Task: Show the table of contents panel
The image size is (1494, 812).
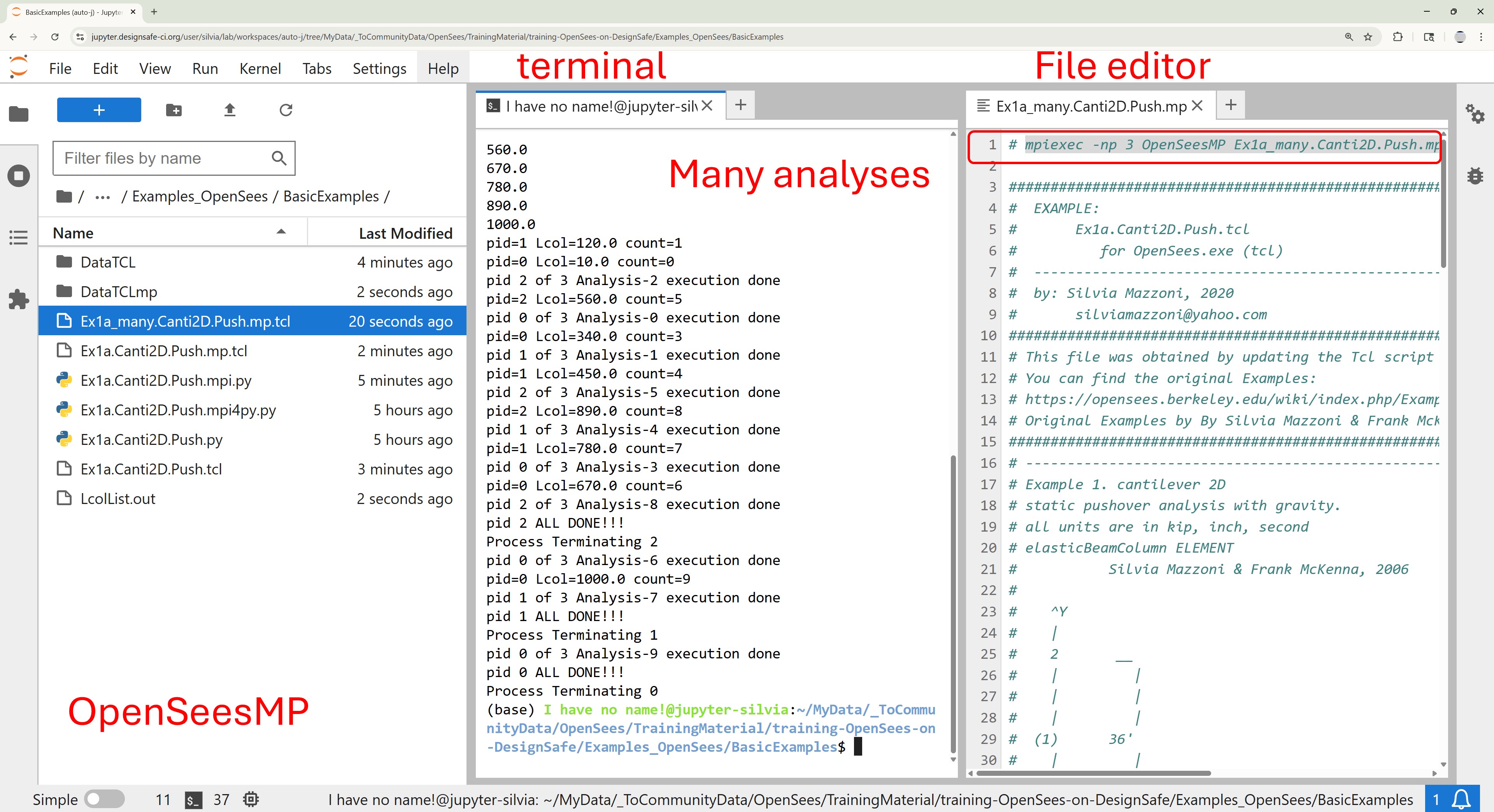Action: [x=19, y=237]
